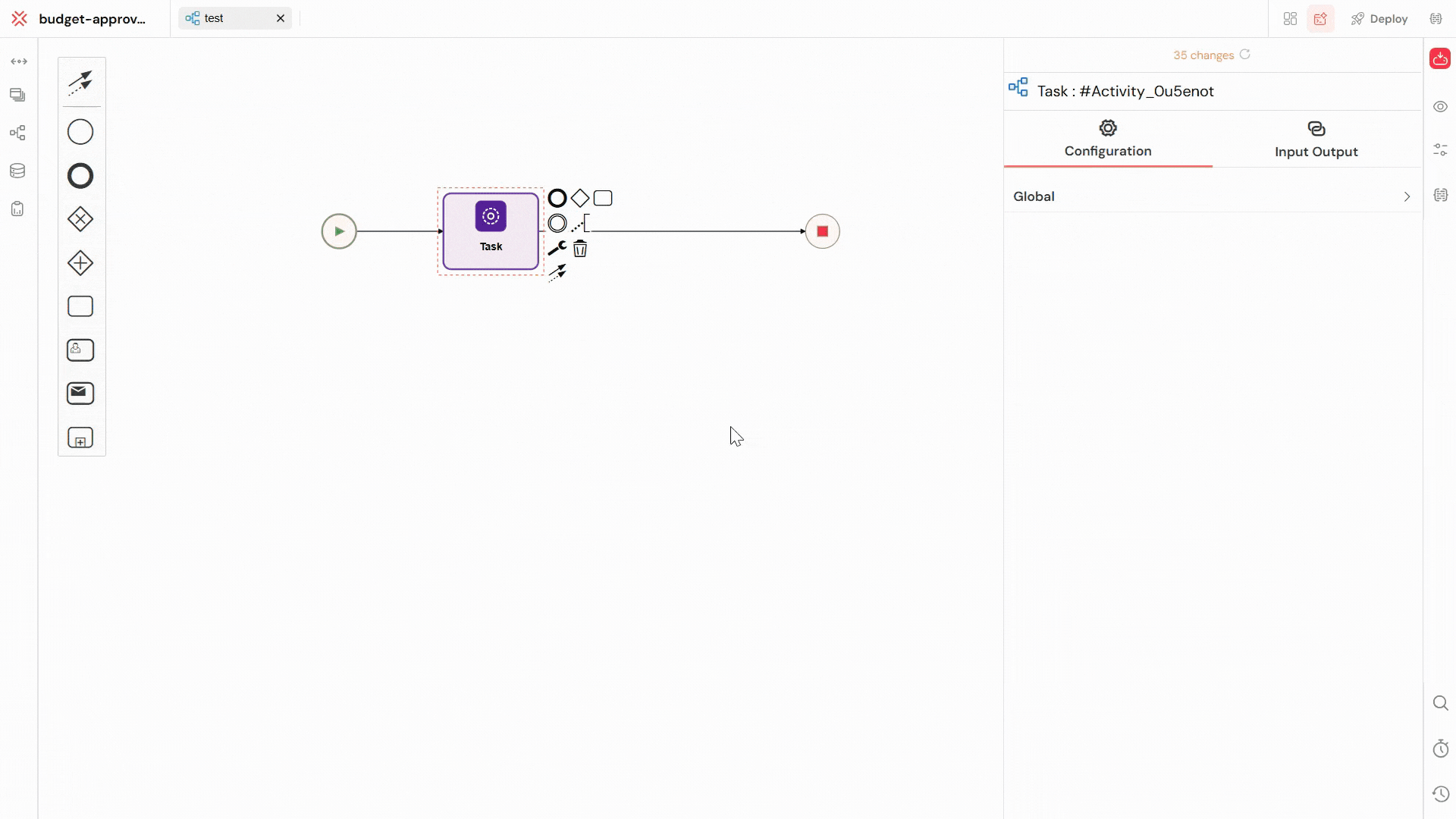Toggle the preview eye on right sidebar
The height and width of the screenshot is (819, 1456).
pos(1440,106)
